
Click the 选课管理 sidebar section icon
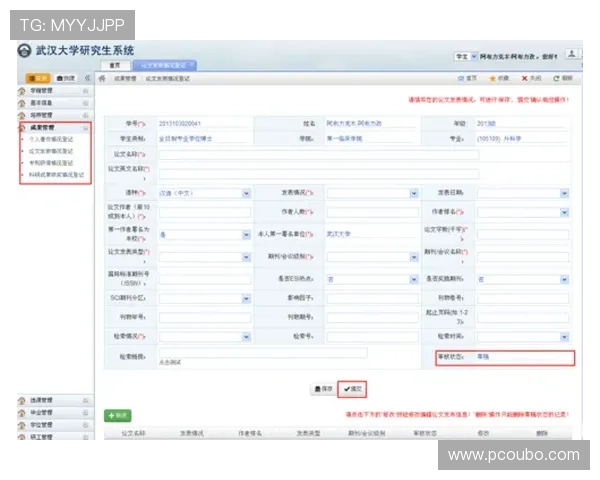coord(22,401)
